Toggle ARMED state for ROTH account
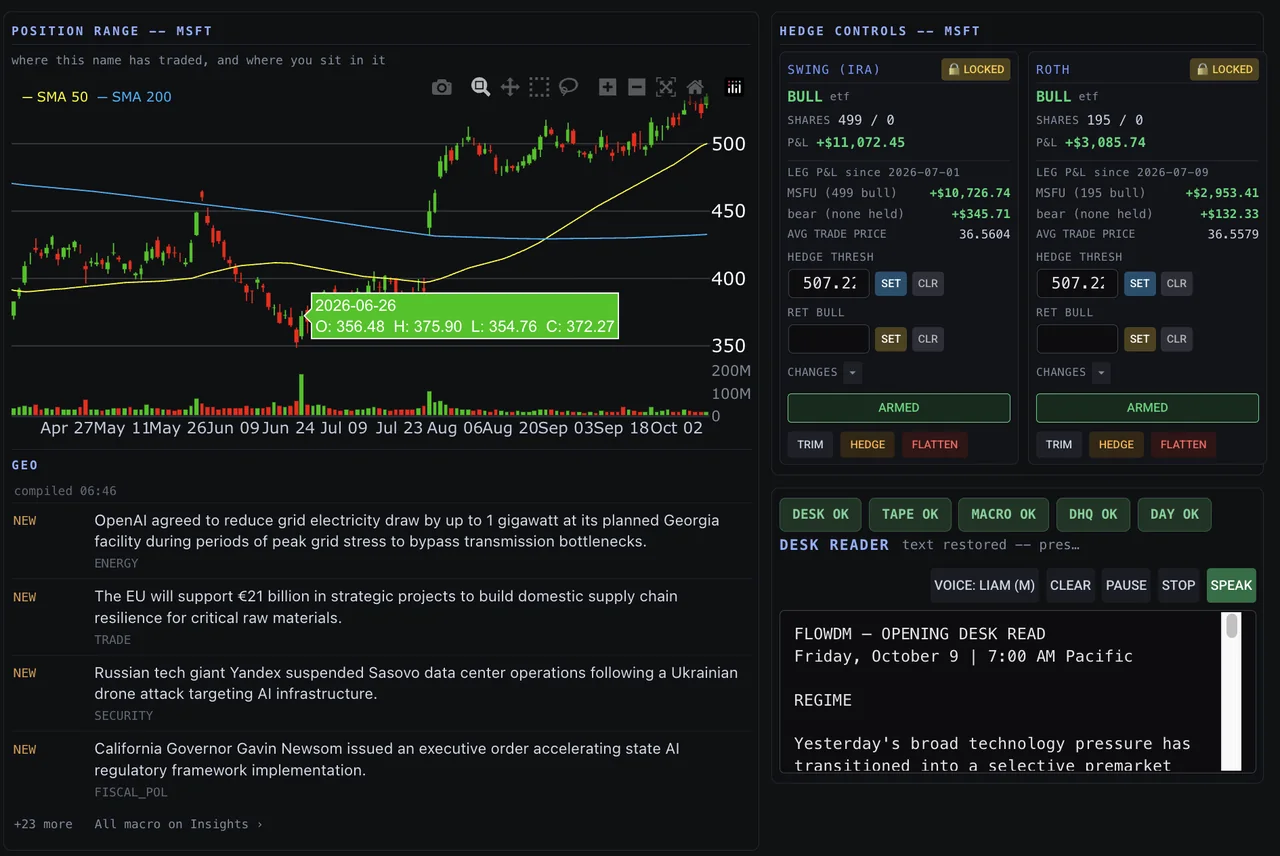 [x=1147, y=408]
